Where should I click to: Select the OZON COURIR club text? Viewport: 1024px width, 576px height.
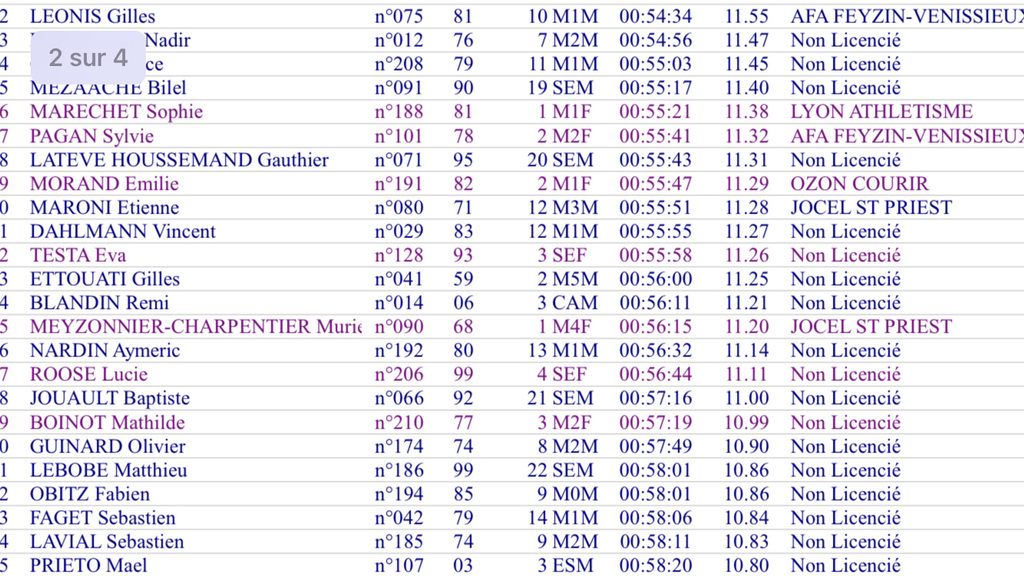click(859, 184)
